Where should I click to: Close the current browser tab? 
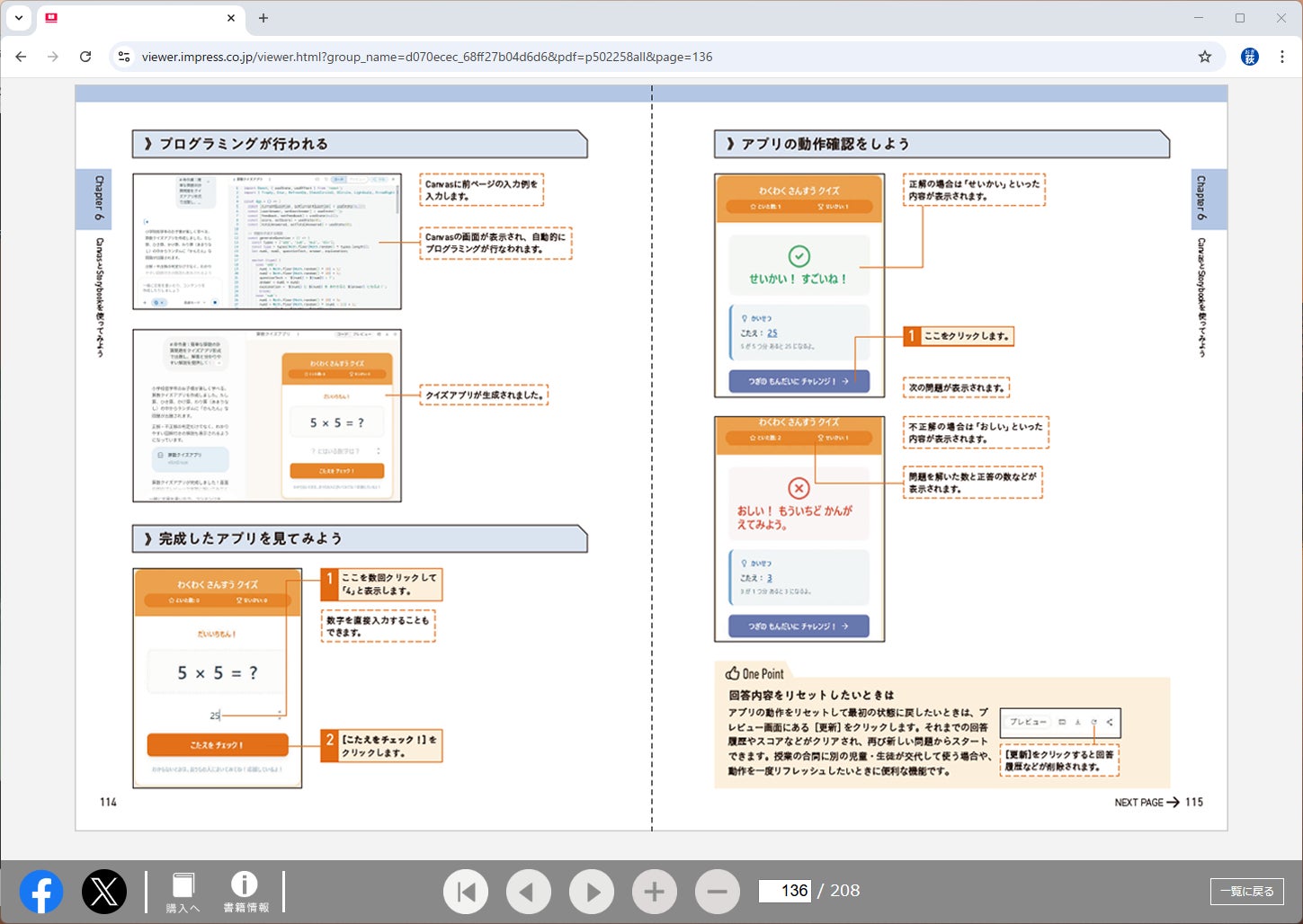(x=231, y=18)
